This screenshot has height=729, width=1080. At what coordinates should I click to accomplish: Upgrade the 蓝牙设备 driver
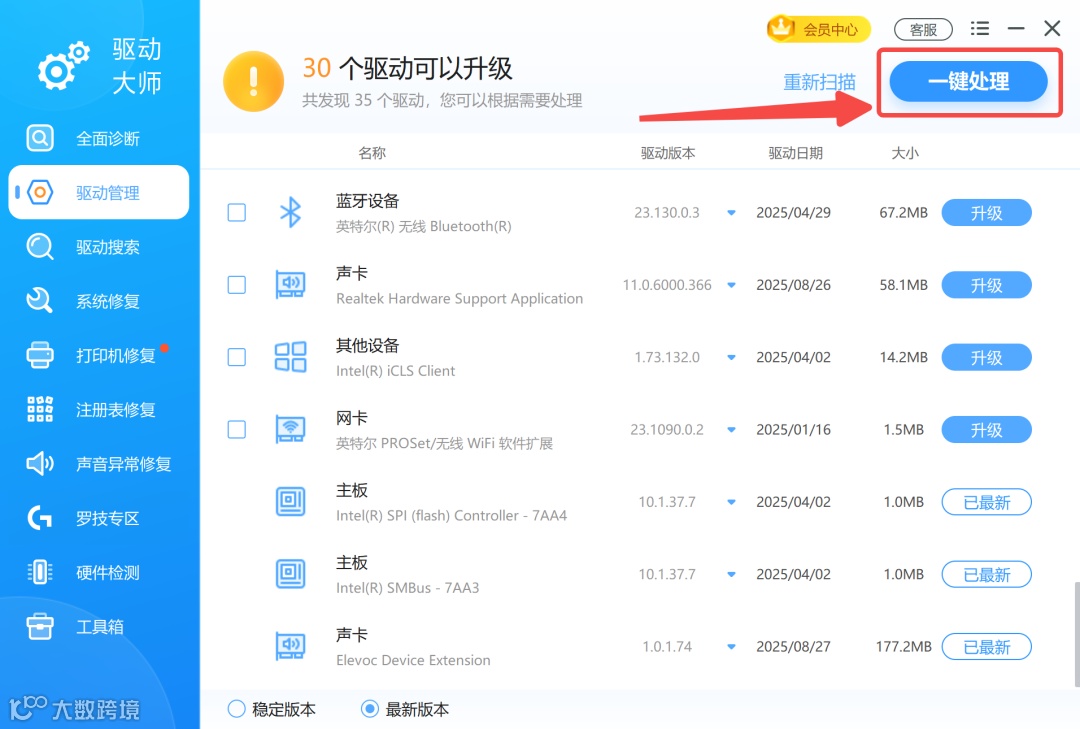click(x=986, y=213)
